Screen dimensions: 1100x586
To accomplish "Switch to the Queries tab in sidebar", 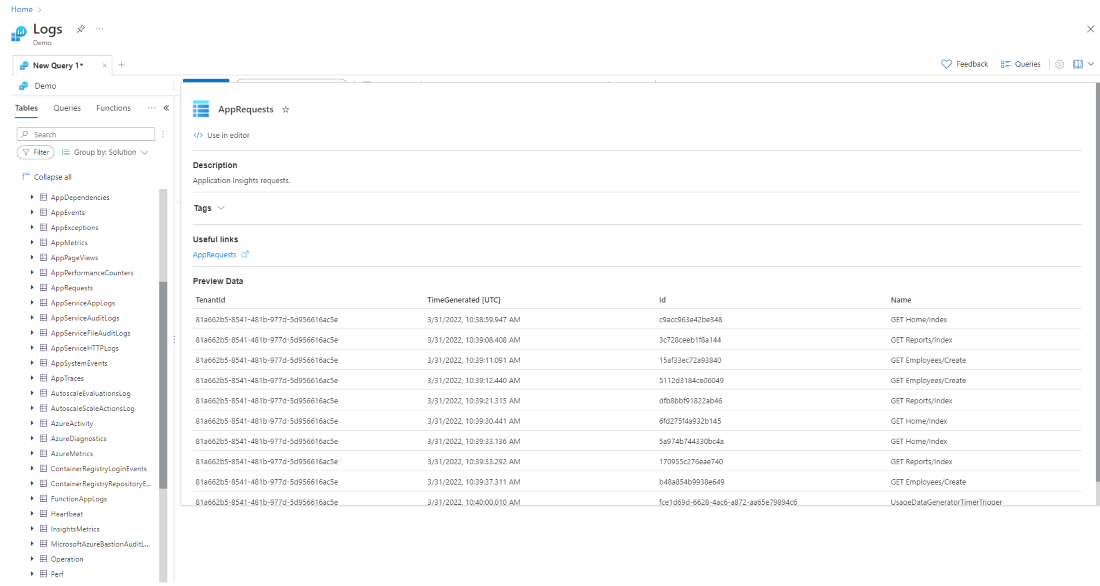I will [x=67, y=108].
